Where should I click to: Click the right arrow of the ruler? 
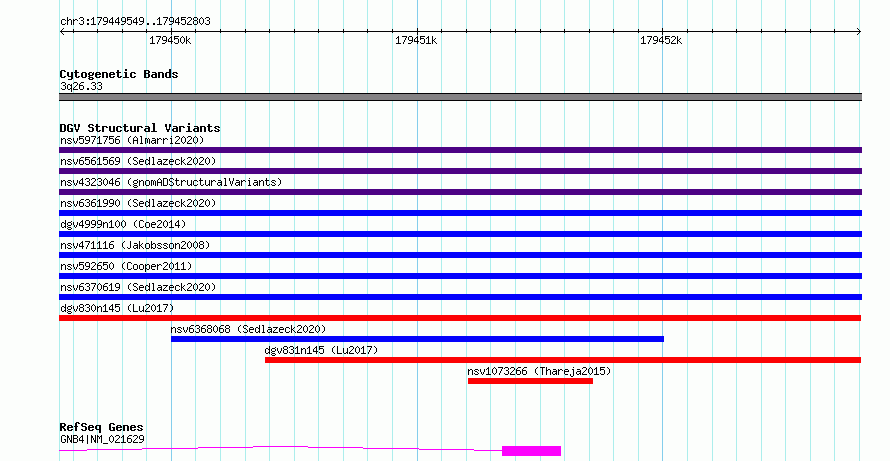coord(859,32)
